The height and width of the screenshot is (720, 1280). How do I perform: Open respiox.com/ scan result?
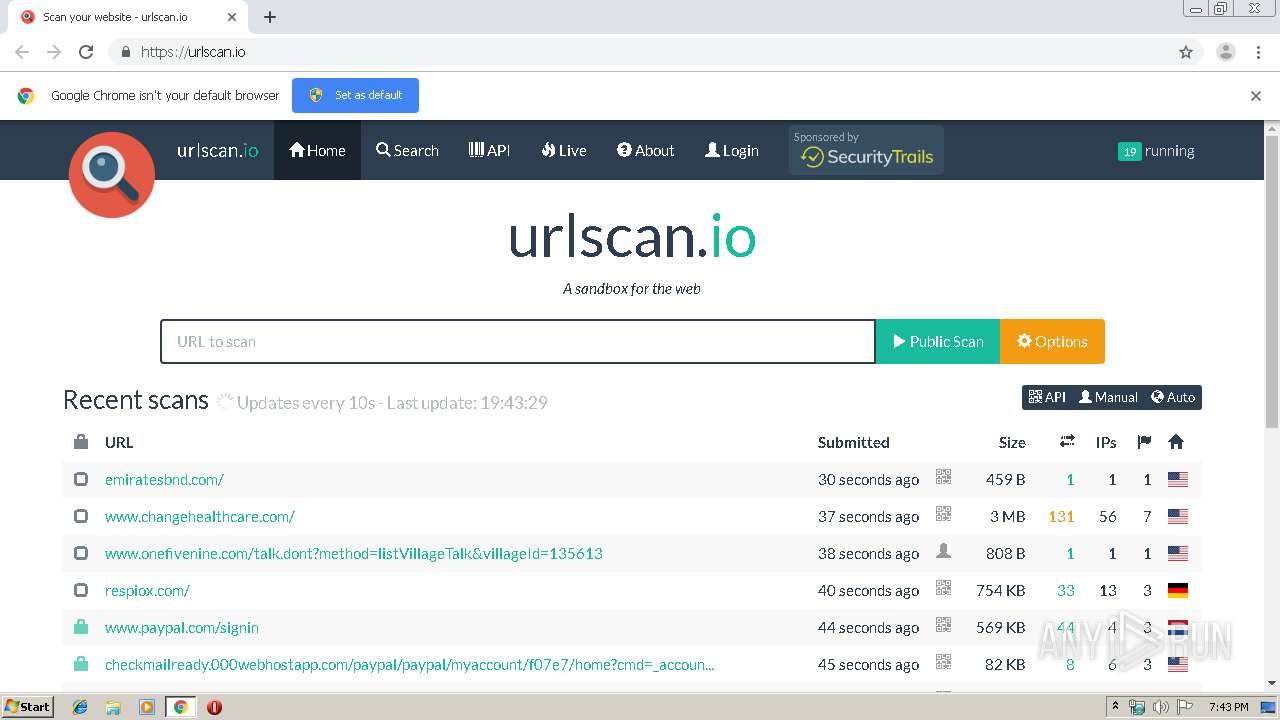point(147,591)
